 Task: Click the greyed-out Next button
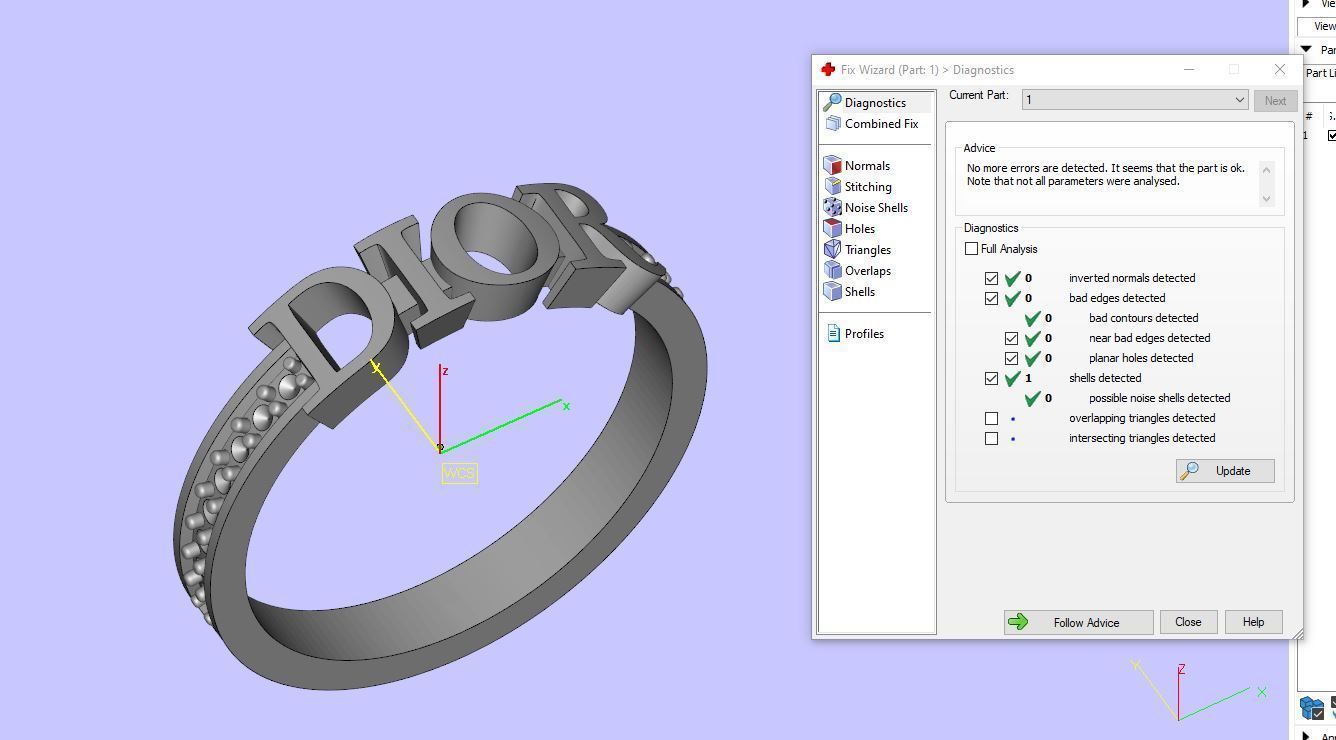[x=1275, y=100]
